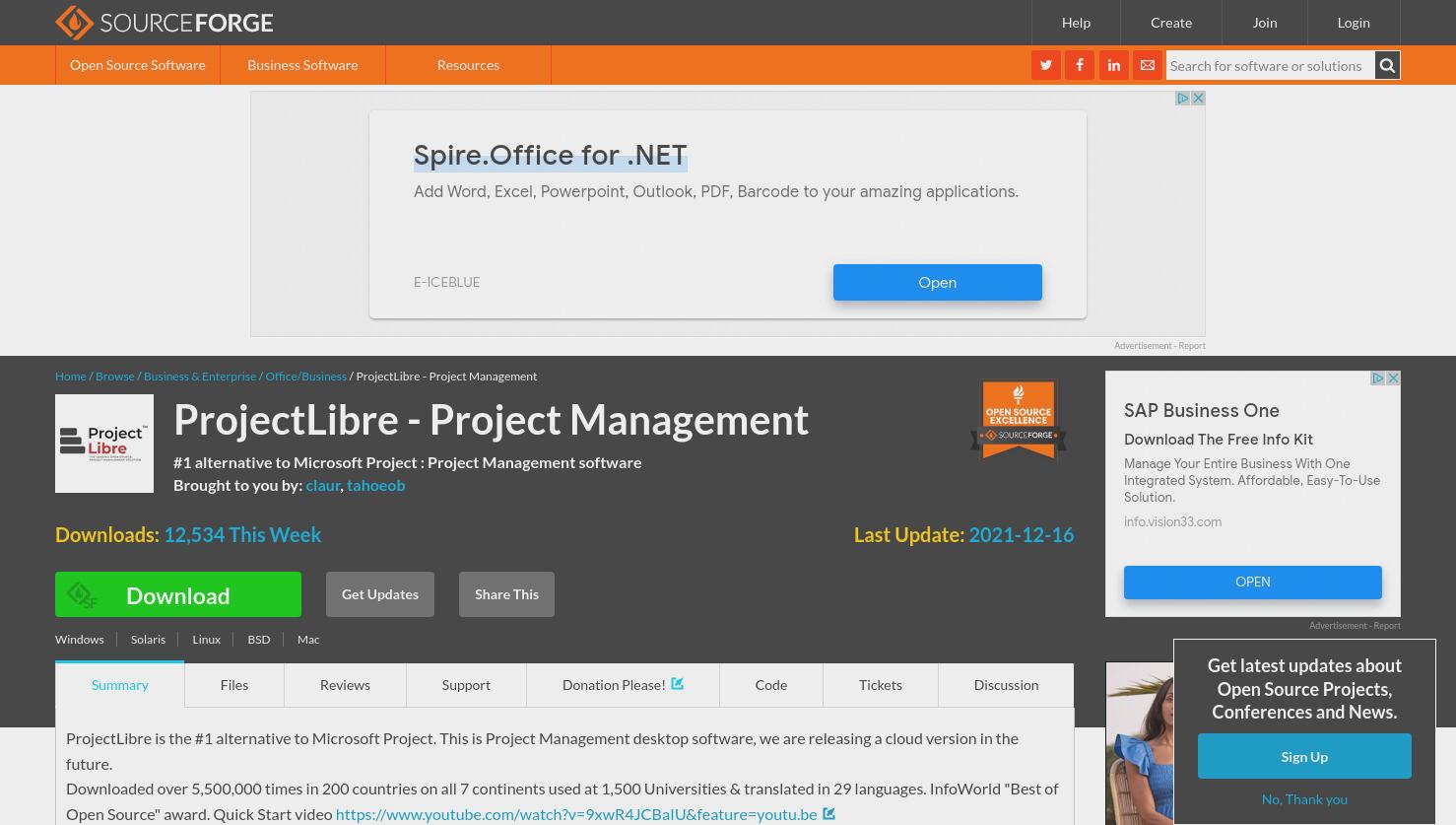Open the Create link in header

tap(1171, 23)
